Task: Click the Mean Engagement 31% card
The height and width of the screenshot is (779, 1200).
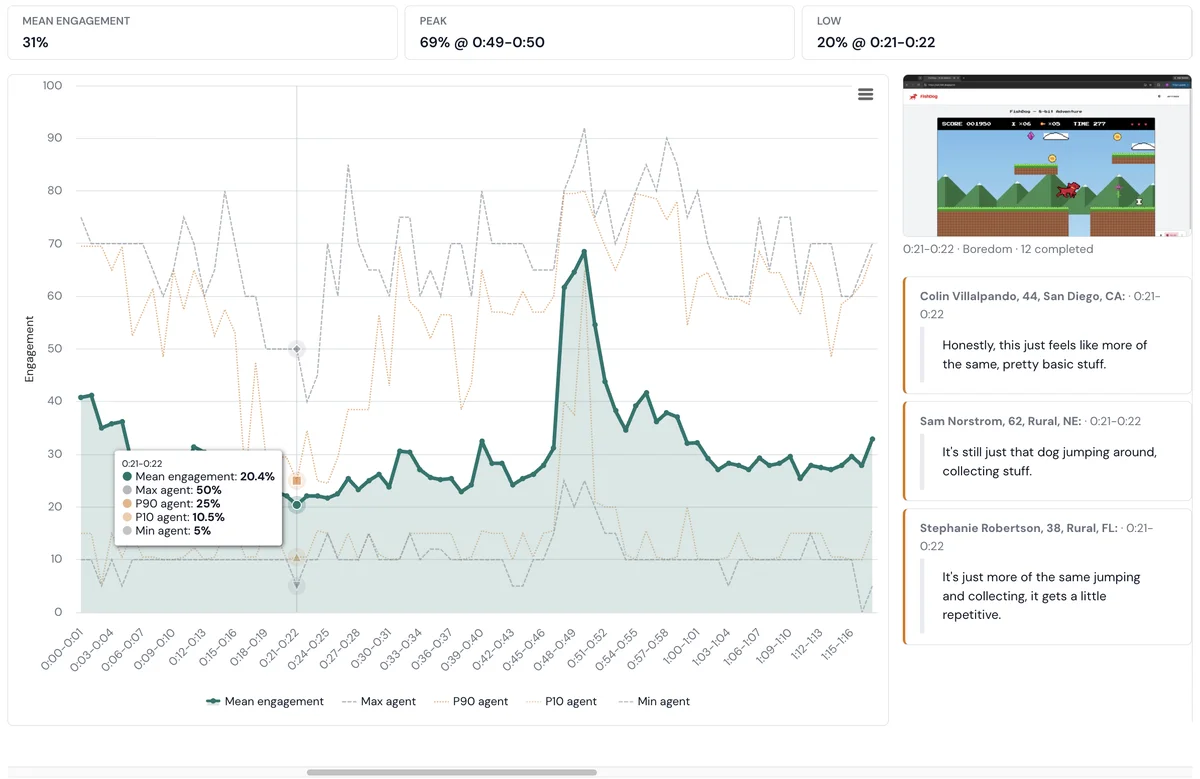Action: [x=202, y=32]
